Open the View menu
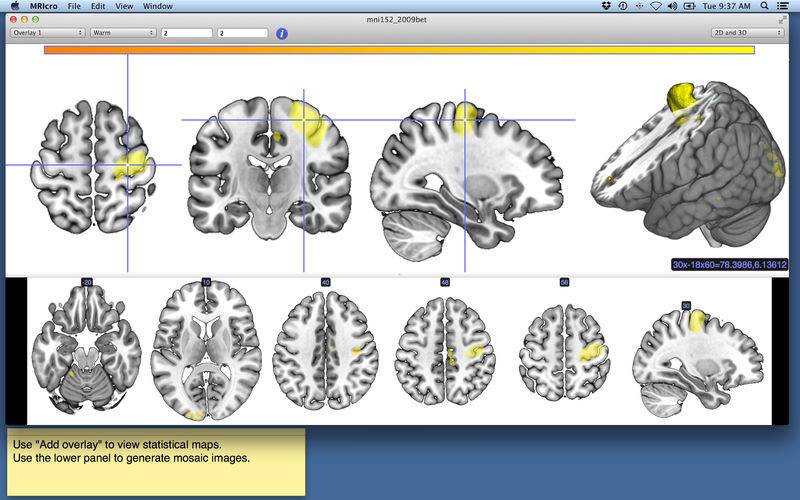Screen dimensions: 800x500 coord(124,6)
